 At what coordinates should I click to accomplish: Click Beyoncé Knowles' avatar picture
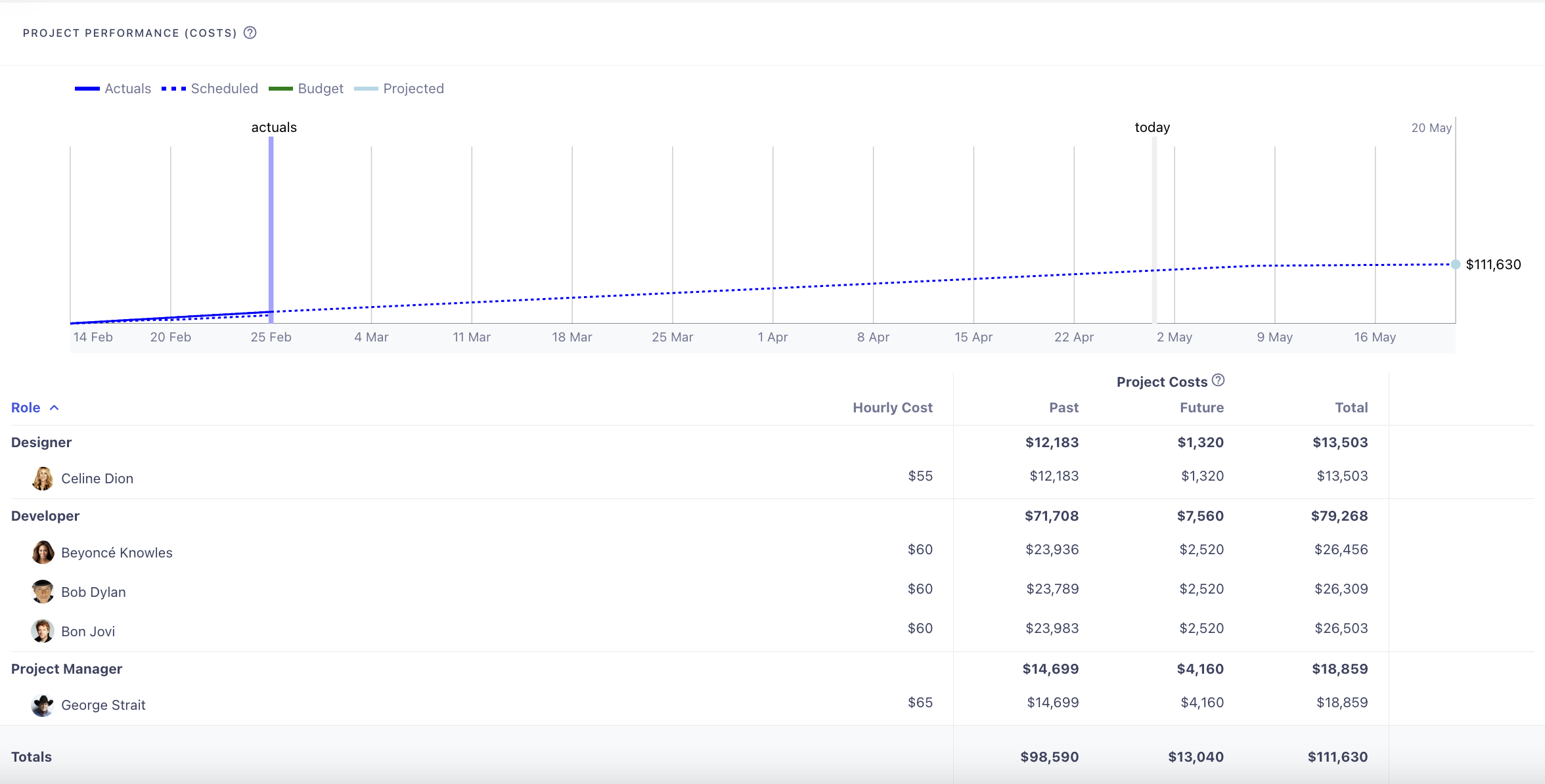(x=42, y=552)
